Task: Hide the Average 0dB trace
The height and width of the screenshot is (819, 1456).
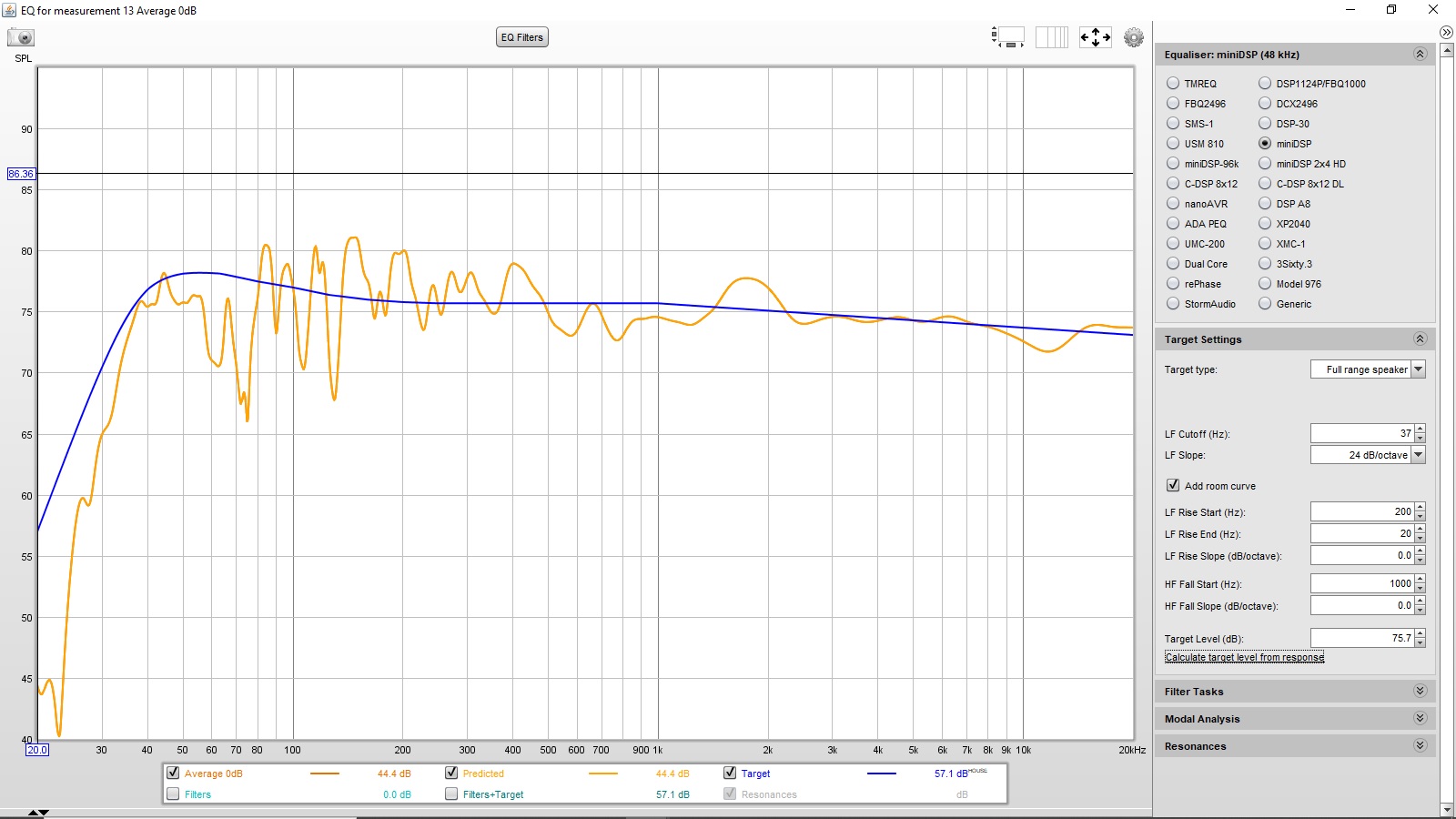Action: (x=173, y=773)
